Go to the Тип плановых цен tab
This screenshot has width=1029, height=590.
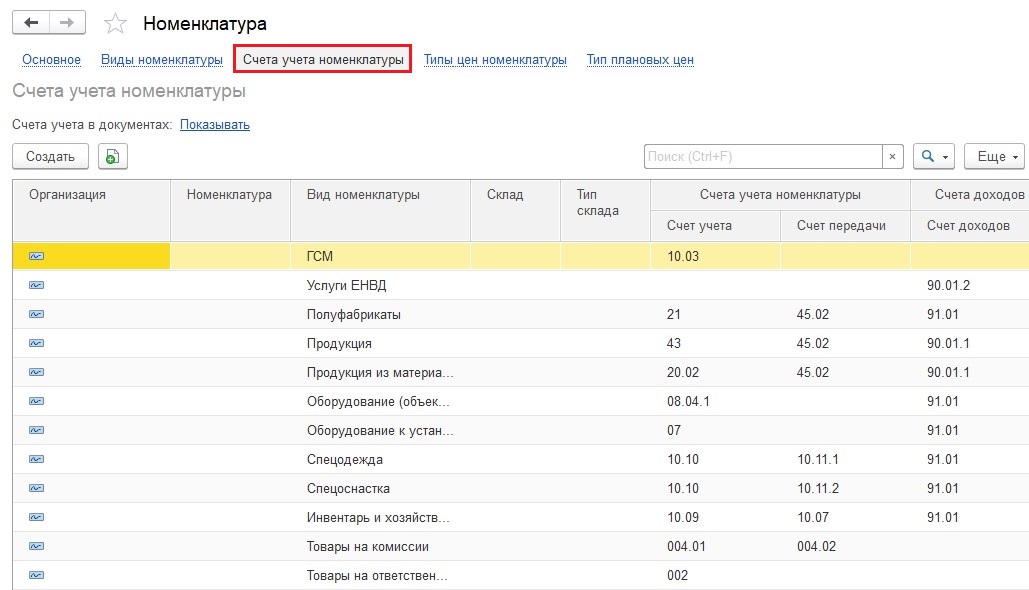point(640,60)
